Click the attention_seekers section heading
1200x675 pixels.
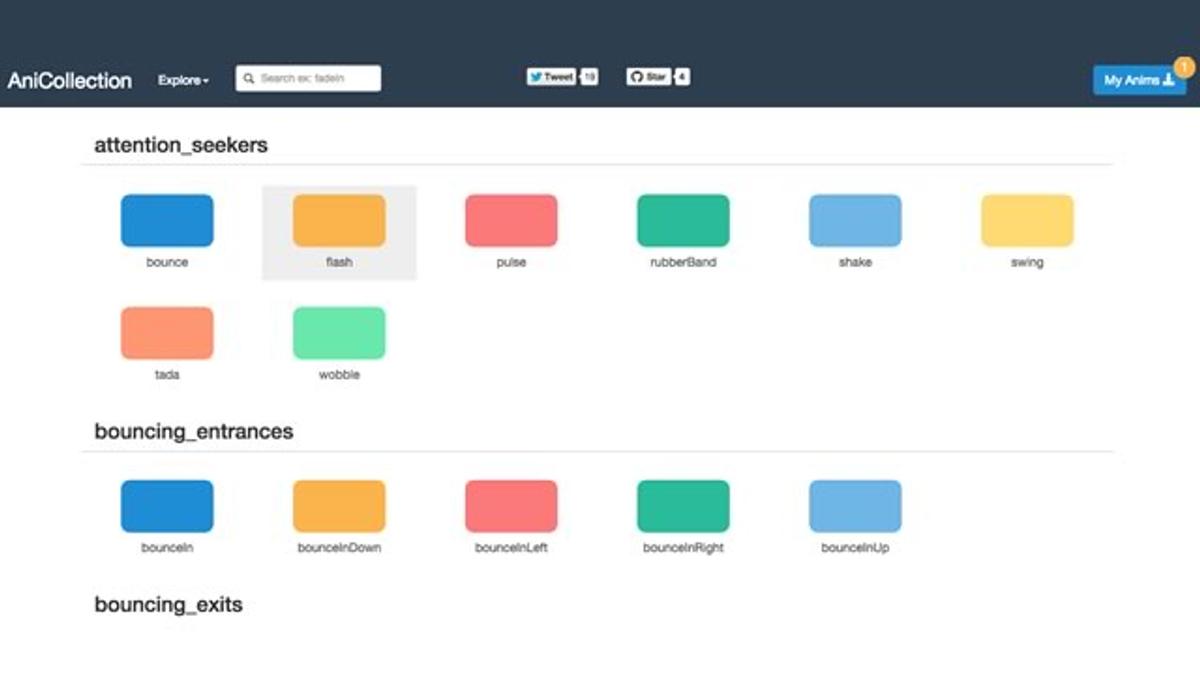[x=180, y=145]
